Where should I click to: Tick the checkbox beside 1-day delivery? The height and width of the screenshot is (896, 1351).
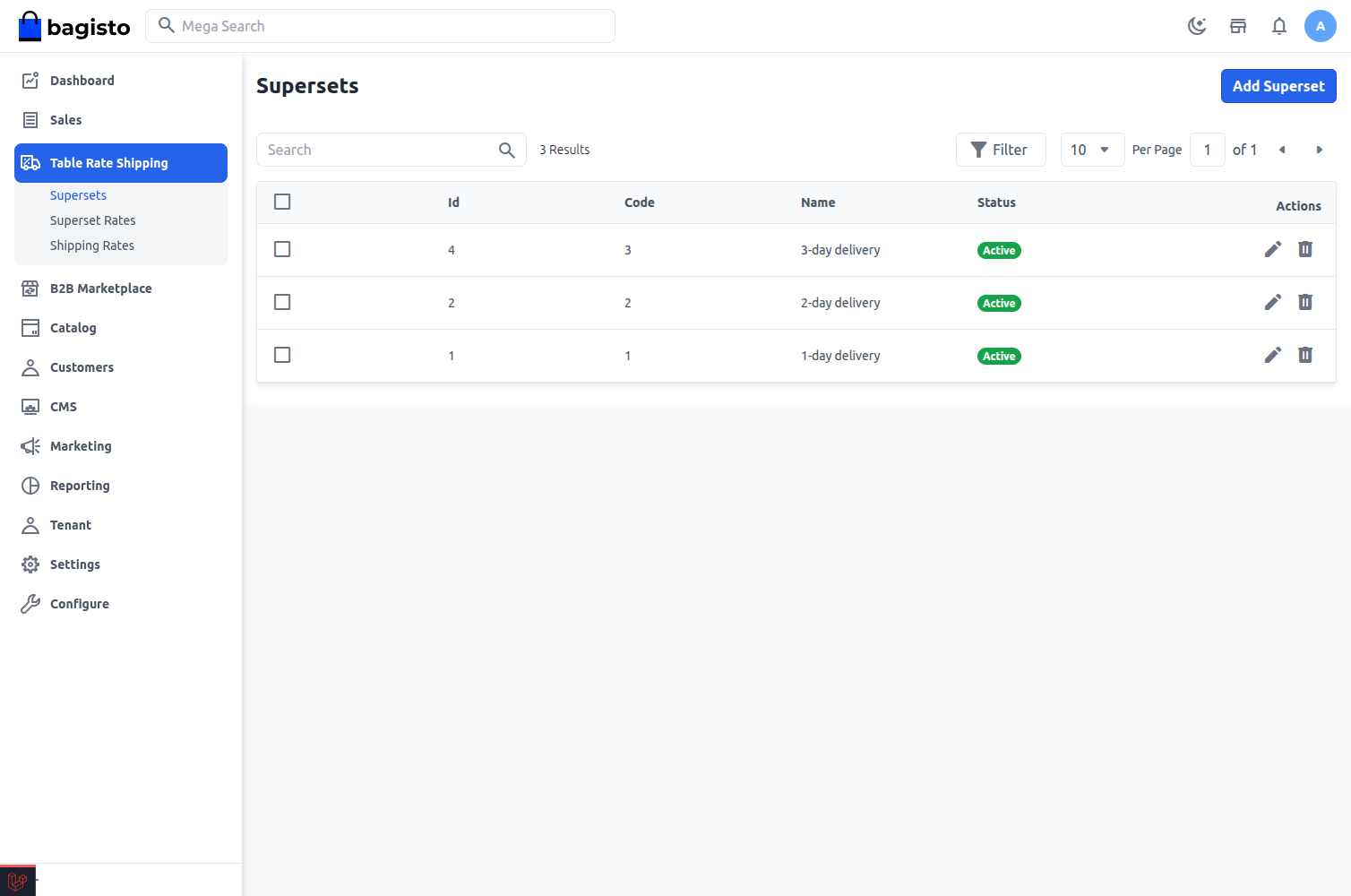(x=282, y=355)
